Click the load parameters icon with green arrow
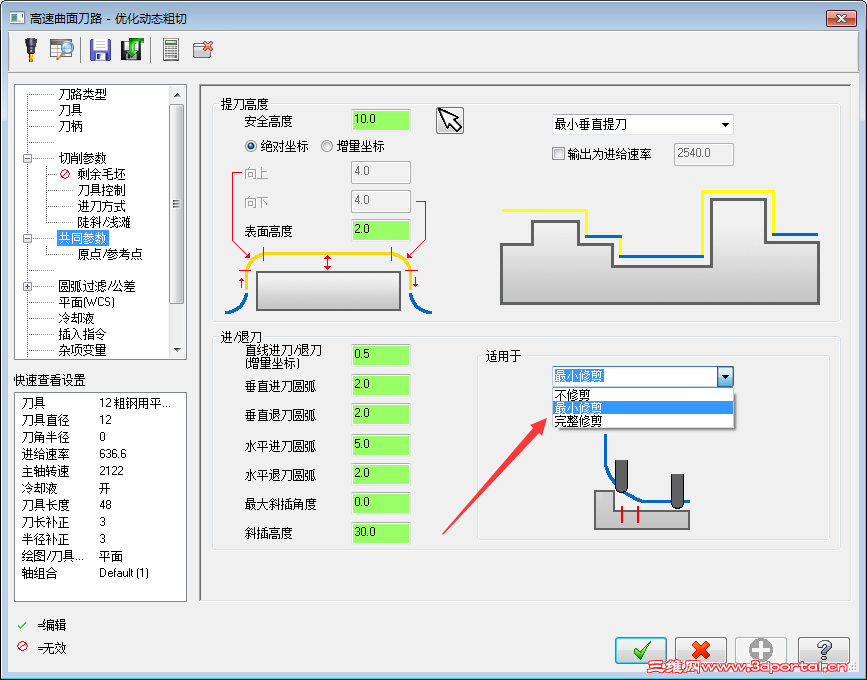The width and height of the screenshot is (867, 680). [x=132, y=49]
